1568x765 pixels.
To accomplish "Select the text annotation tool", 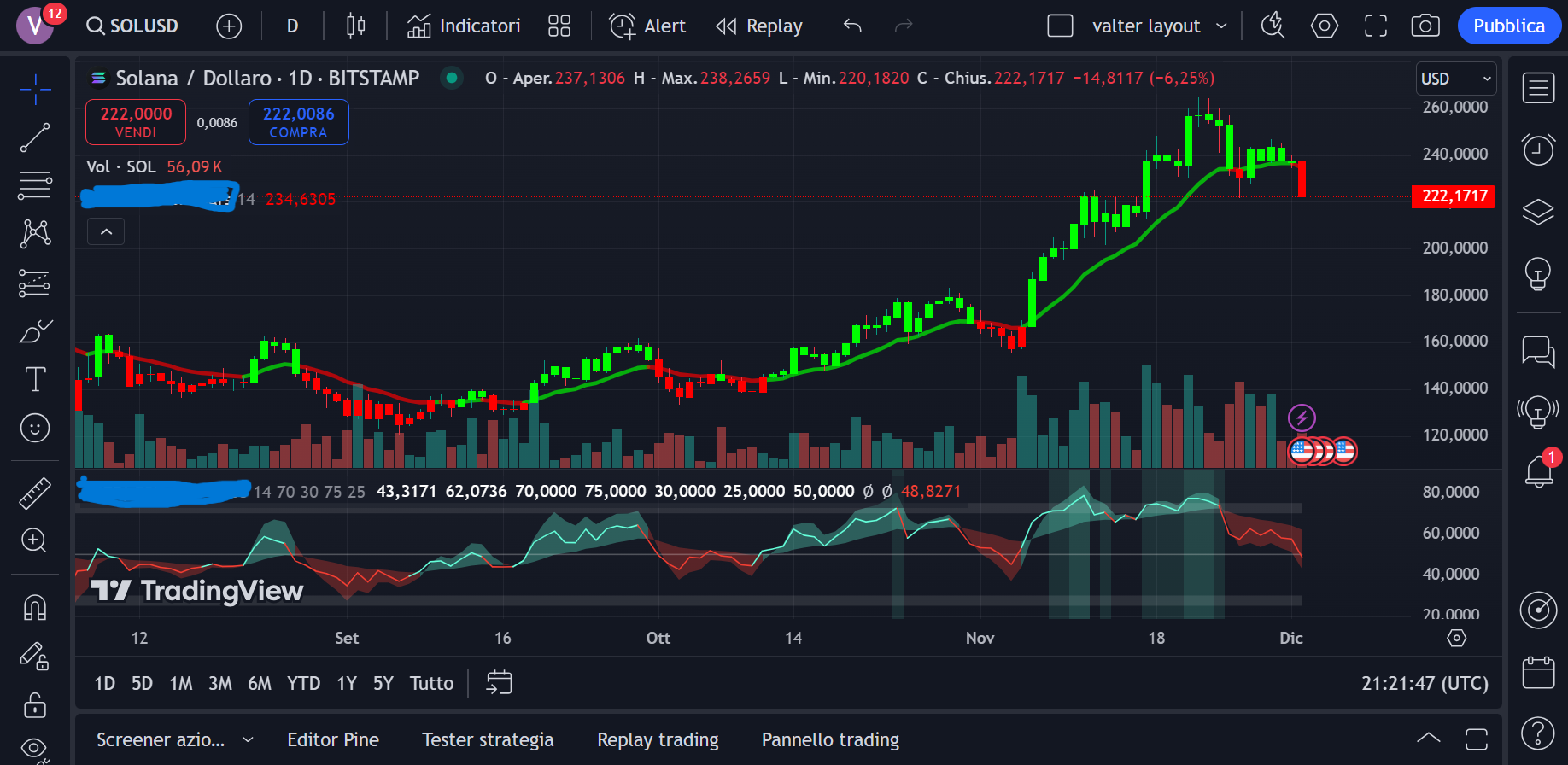I will point(35,379).
